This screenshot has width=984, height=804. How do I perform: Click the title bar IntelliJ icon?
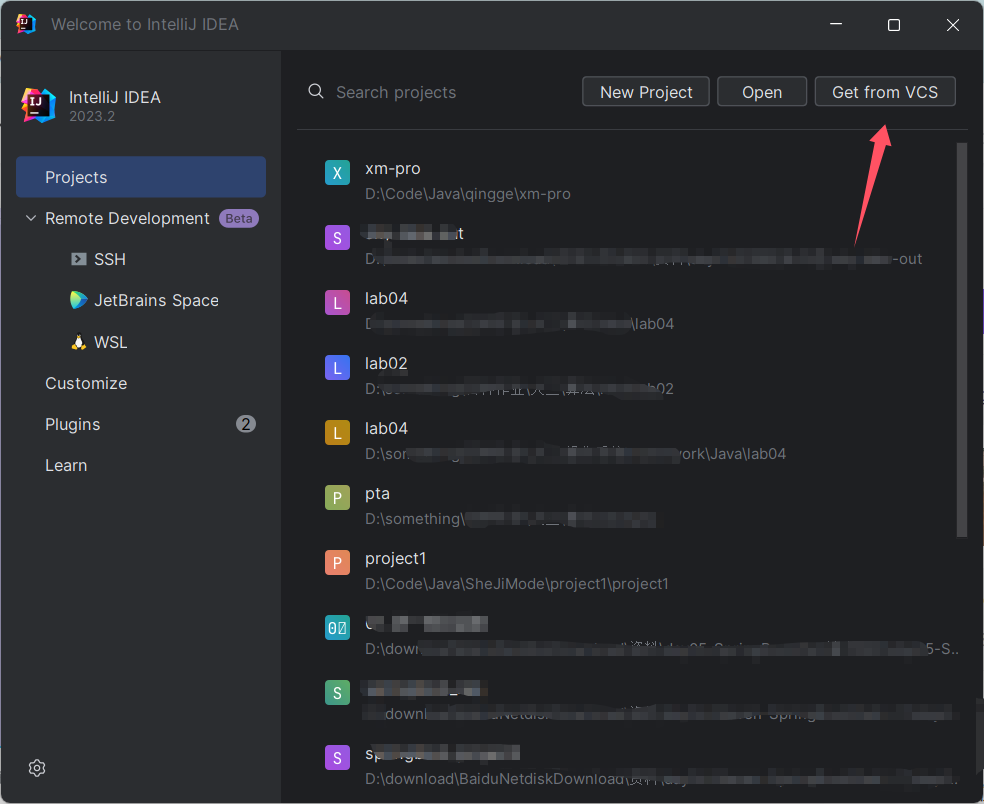click(26, 24)
